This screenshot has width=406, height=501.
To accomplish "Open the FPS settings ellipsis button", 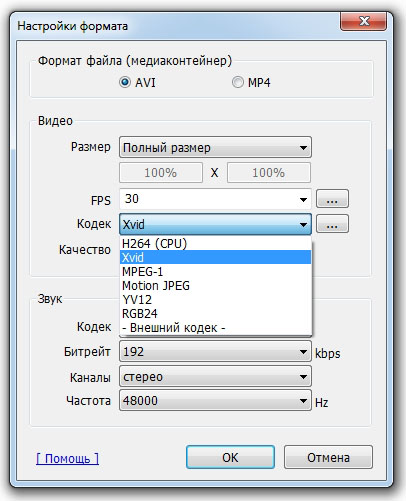I will point(332,199).
